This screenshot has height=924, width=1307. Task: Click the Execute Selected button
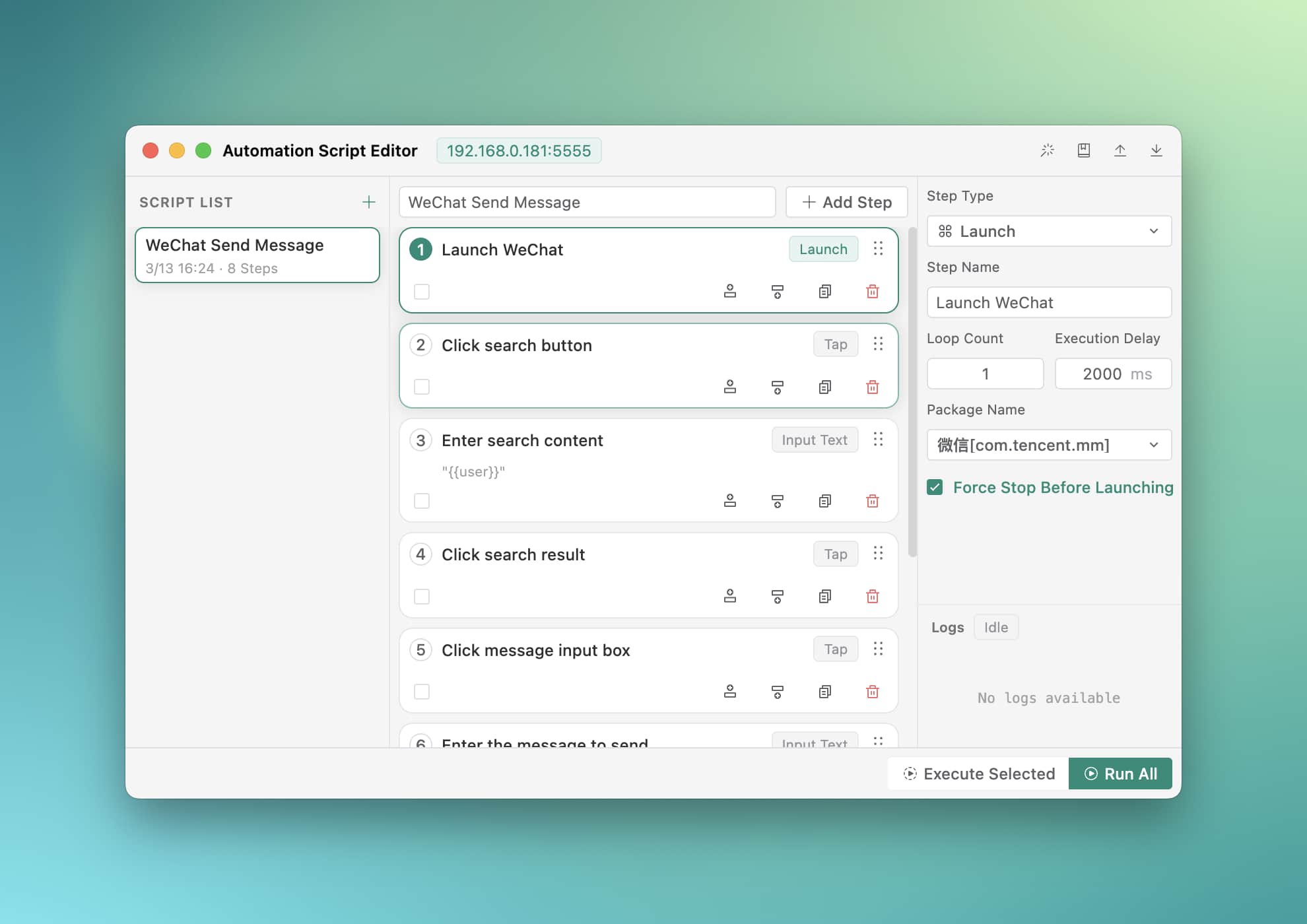coord(979,774)
